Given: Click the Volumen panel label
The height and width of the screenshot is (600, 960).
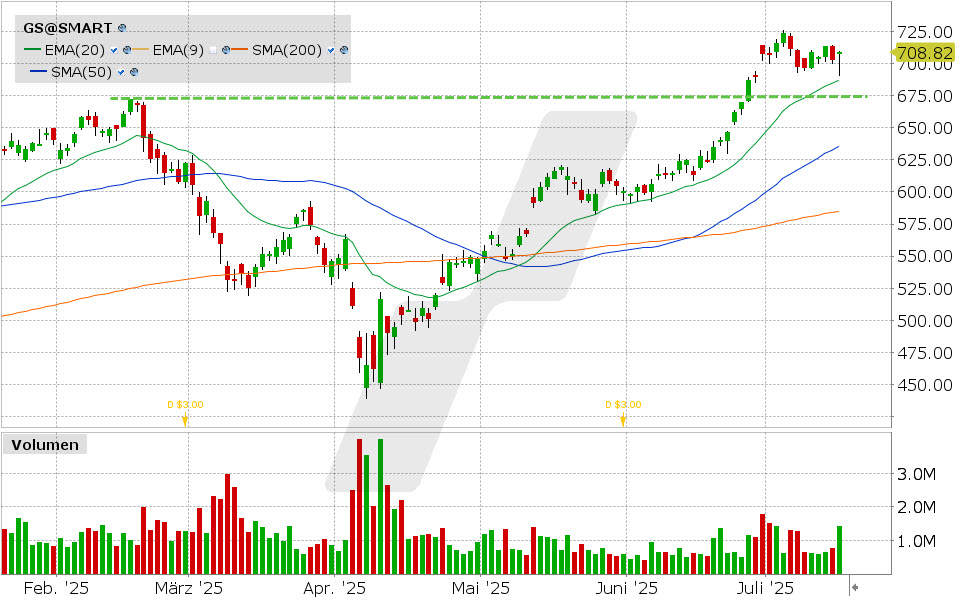Looking at the screenshot, I should 45,445.
